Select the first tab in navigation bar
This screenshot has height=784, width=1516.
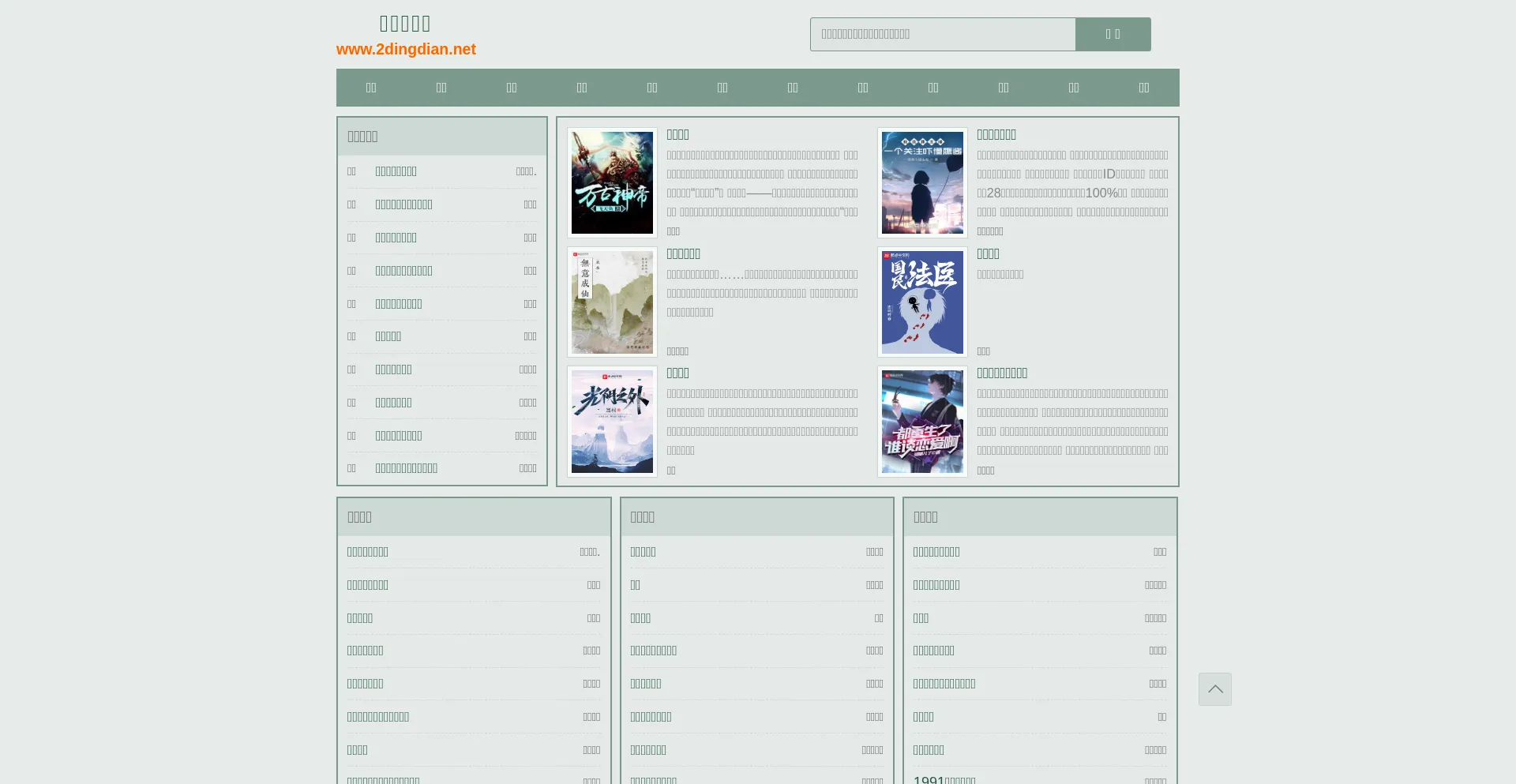pyautogui.click(x=371, y=88)
